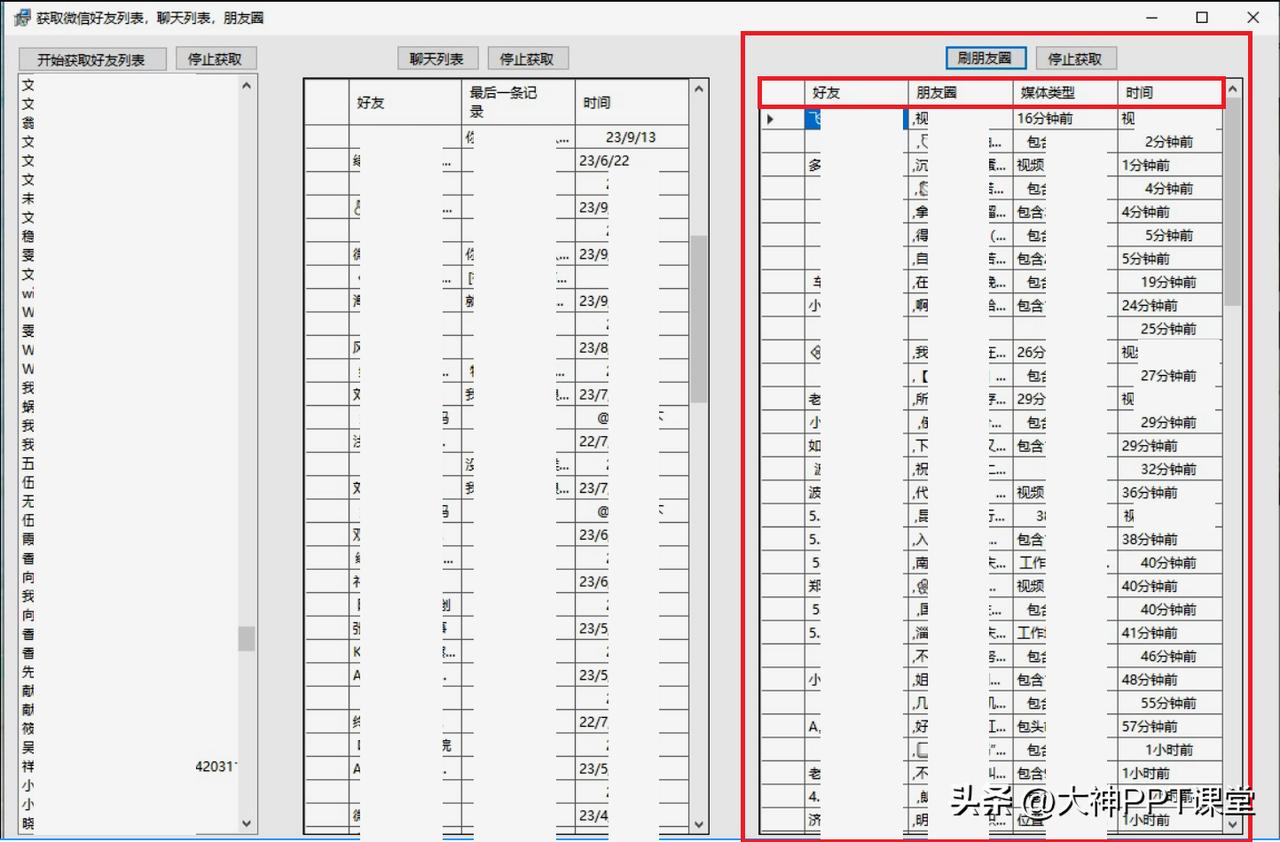The width and height of the screenshot is (1280, 842).
Task: Select the 23/6/22 time cell
Action: [631, 161]
